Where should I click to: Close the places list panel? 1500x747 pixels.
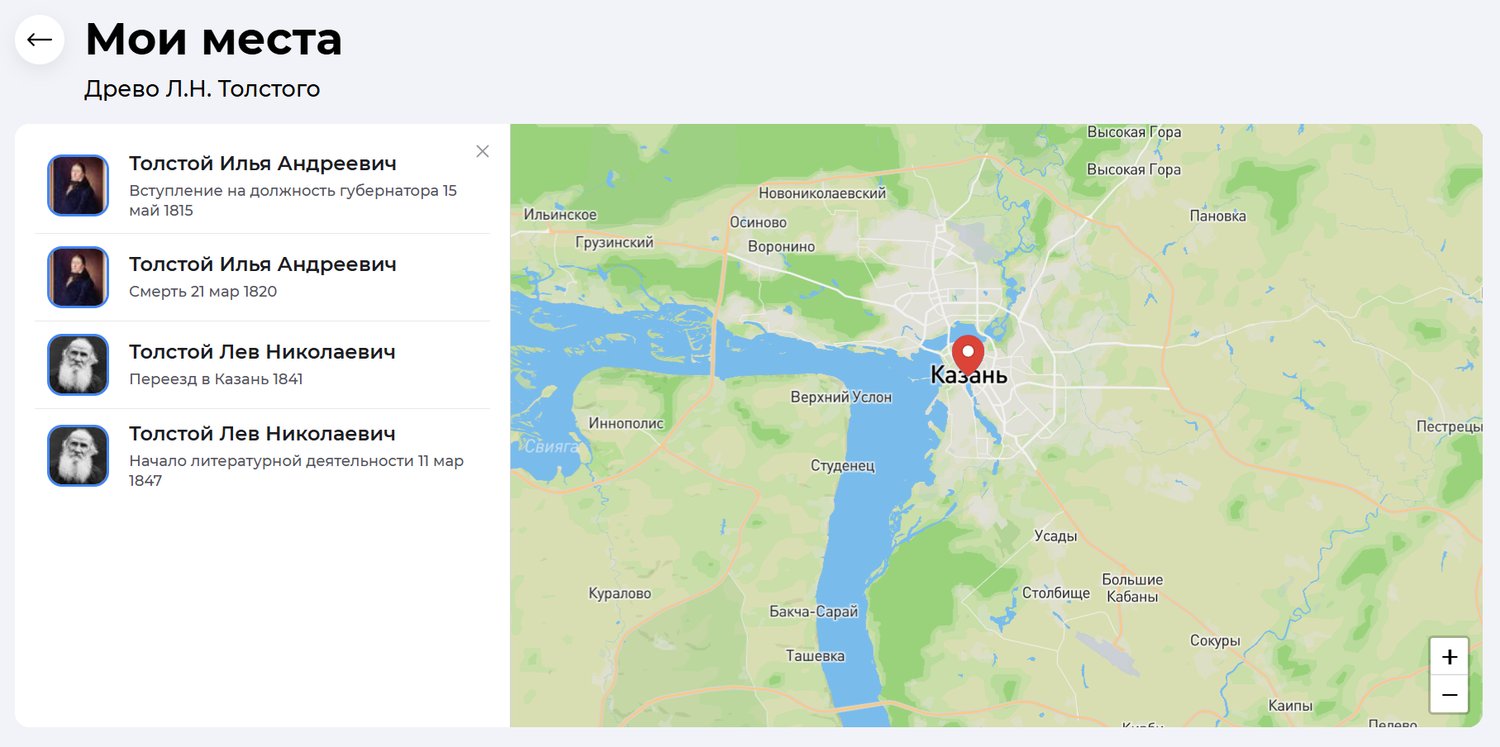482,151
